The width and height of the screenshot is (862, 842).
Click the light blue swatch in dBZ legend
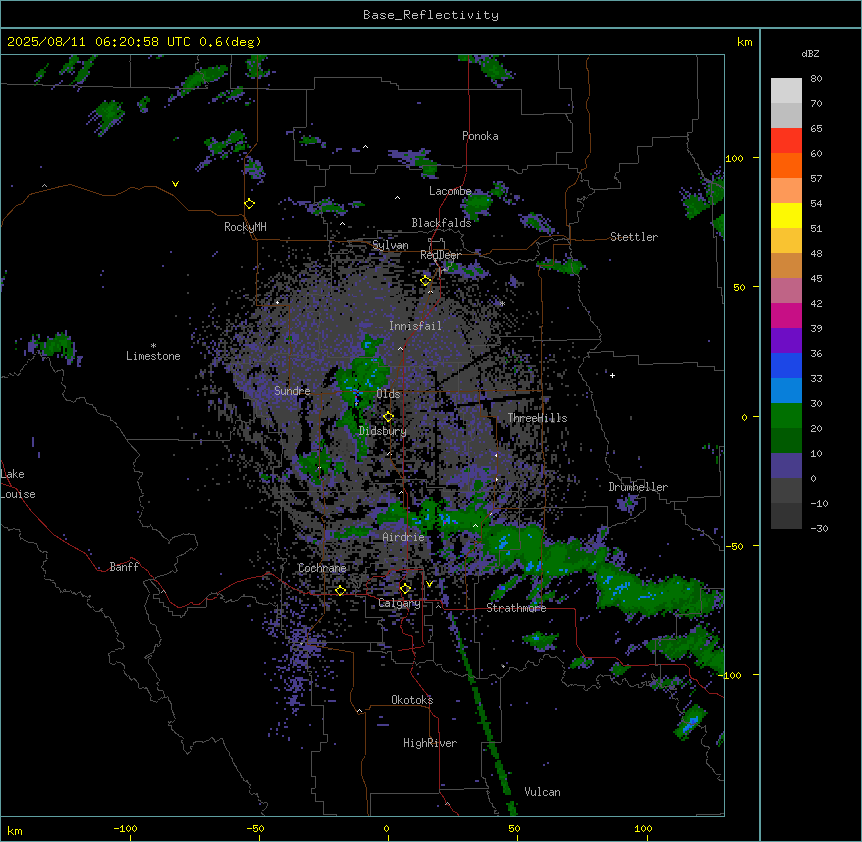pos(786,391)
